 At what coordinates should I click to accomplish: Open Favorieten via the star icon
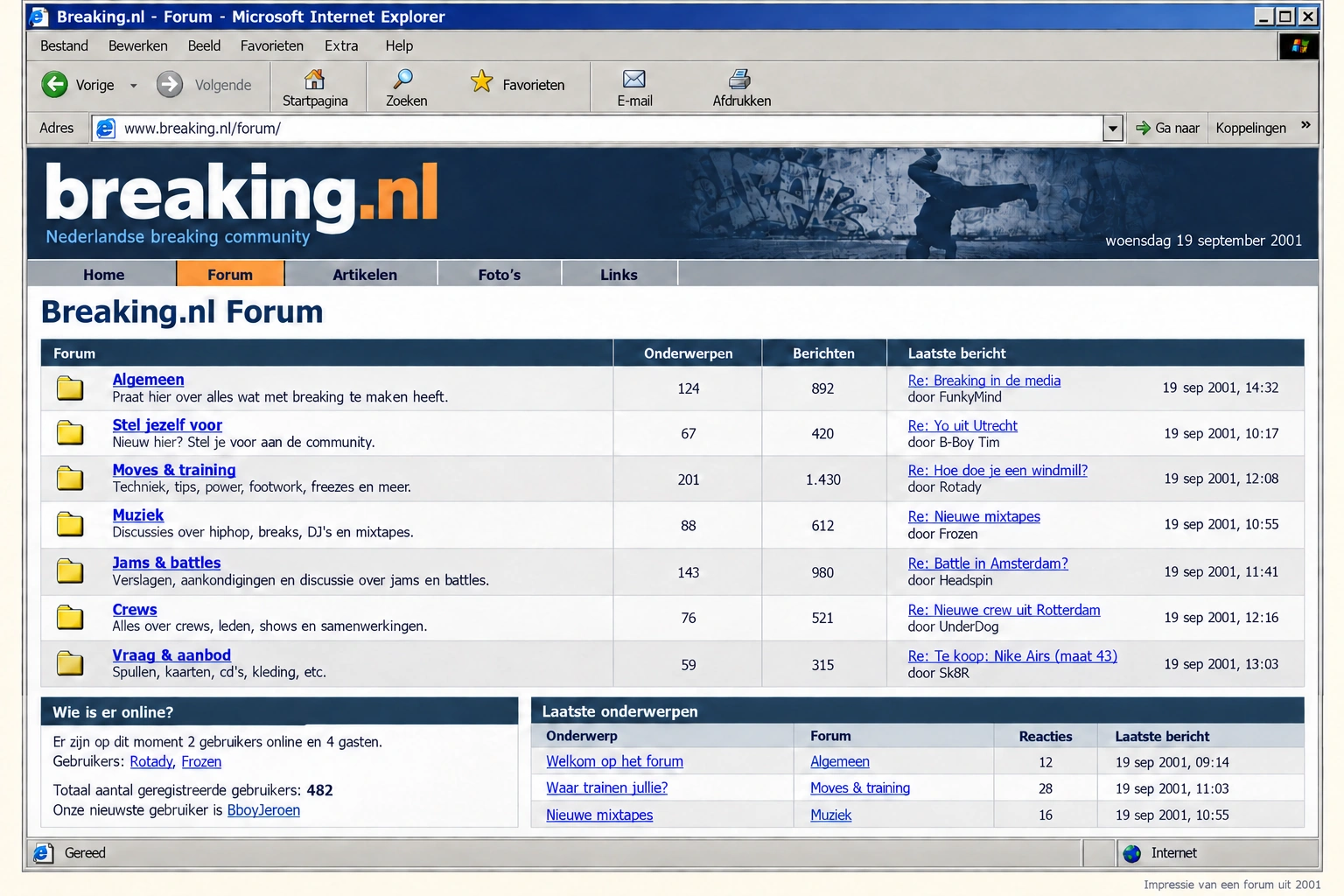(482, 81)
